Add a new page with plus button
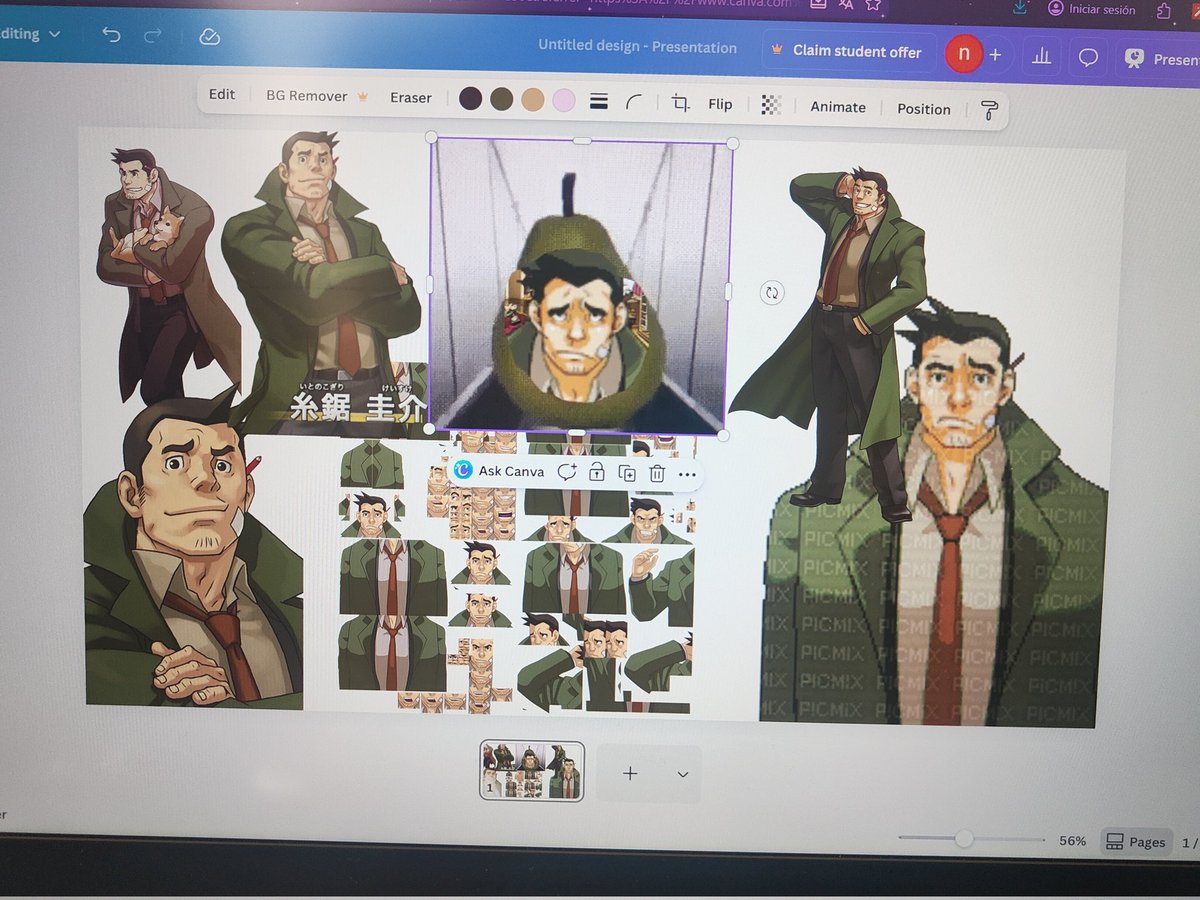This screenshot has width=1200, height=900. pyautogui.click(x=630, y=773)
